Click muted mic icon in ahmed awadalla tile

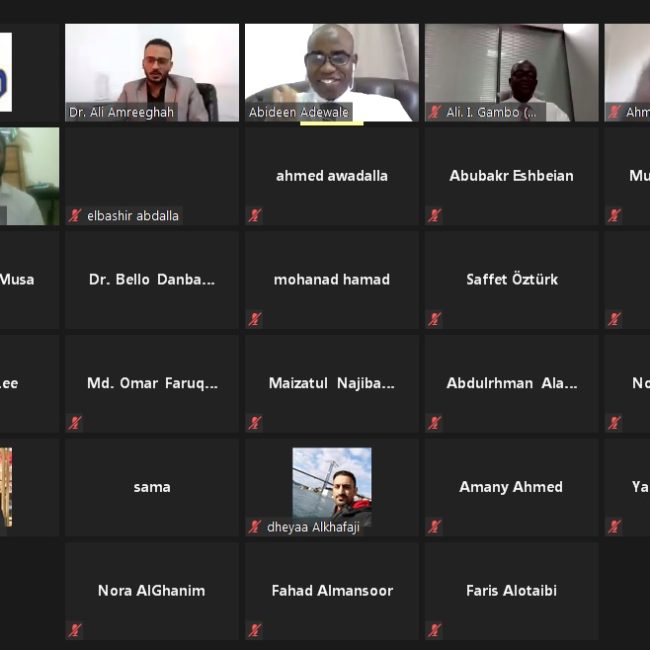(x=255, y=216)
